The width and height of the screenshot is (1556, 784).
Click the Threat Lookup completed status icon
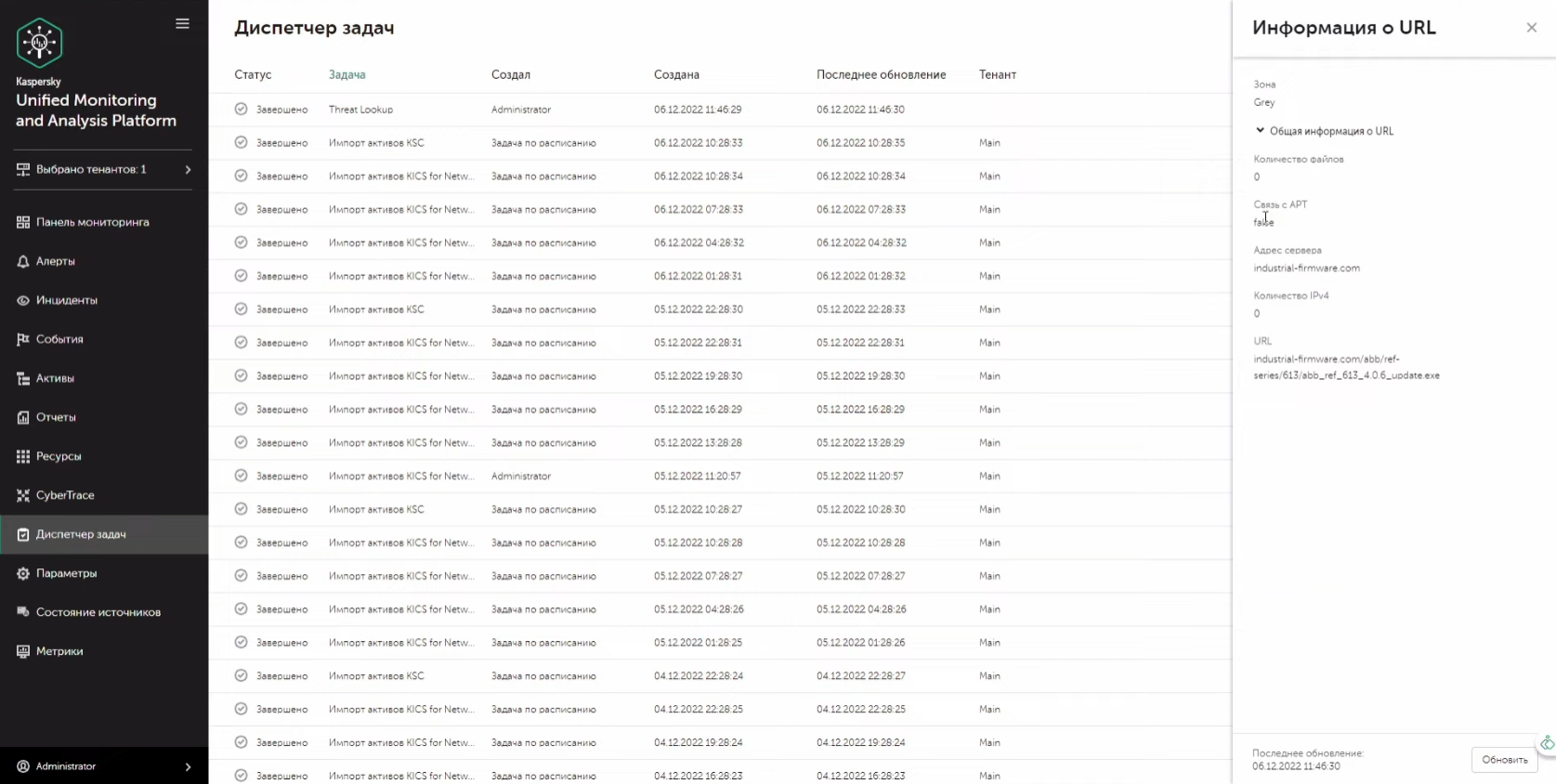(x=241, y=110)
